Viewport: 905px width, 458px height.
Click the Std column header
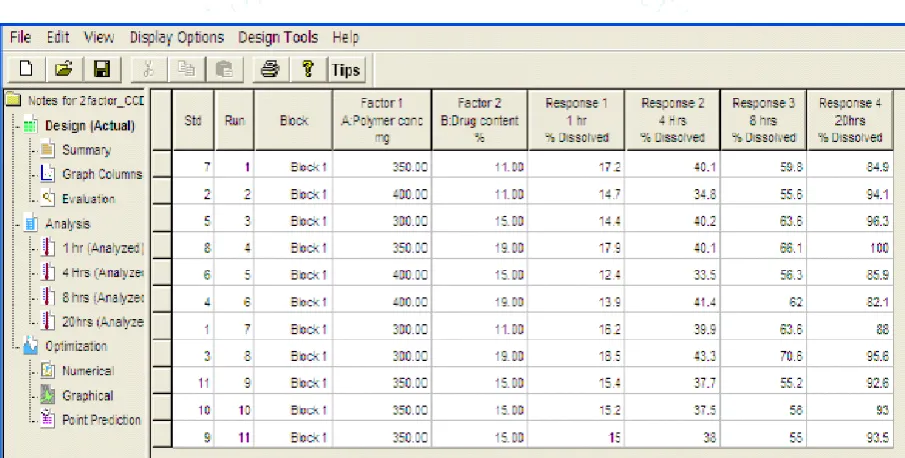[x=193, y=120]
